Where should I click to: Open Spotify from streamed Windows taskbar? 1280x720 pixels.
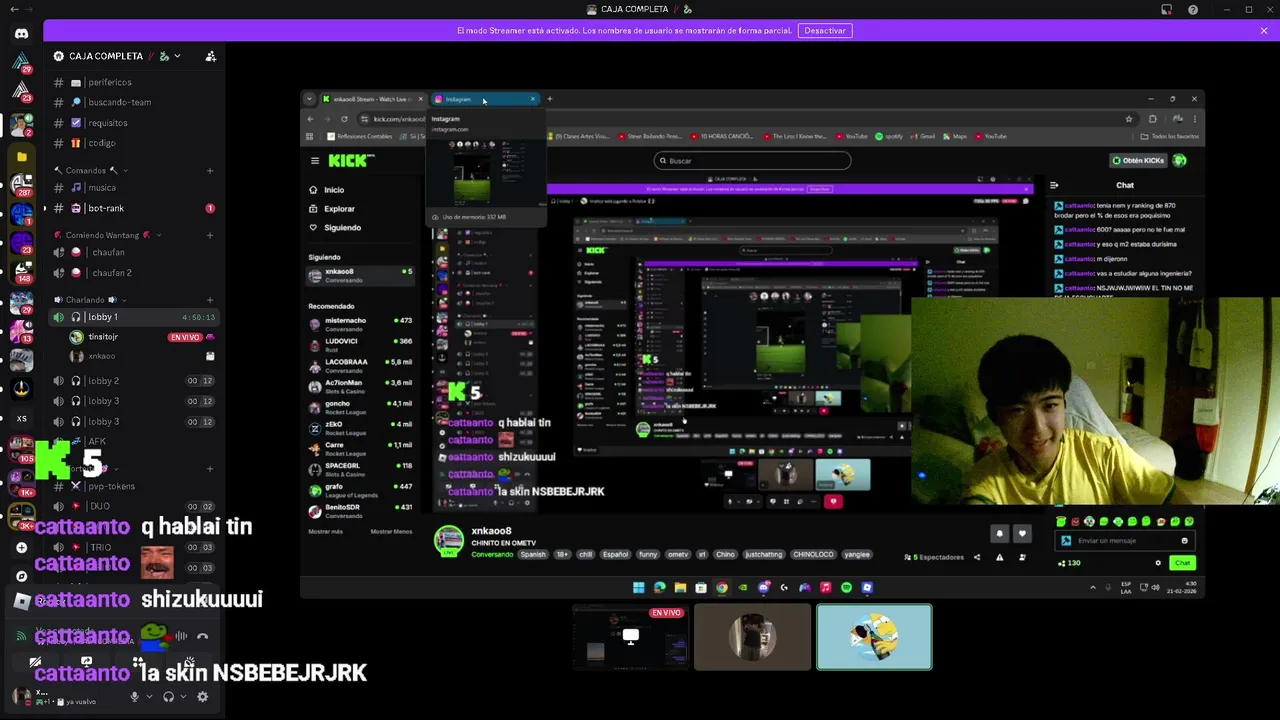[x=846, y=588]
